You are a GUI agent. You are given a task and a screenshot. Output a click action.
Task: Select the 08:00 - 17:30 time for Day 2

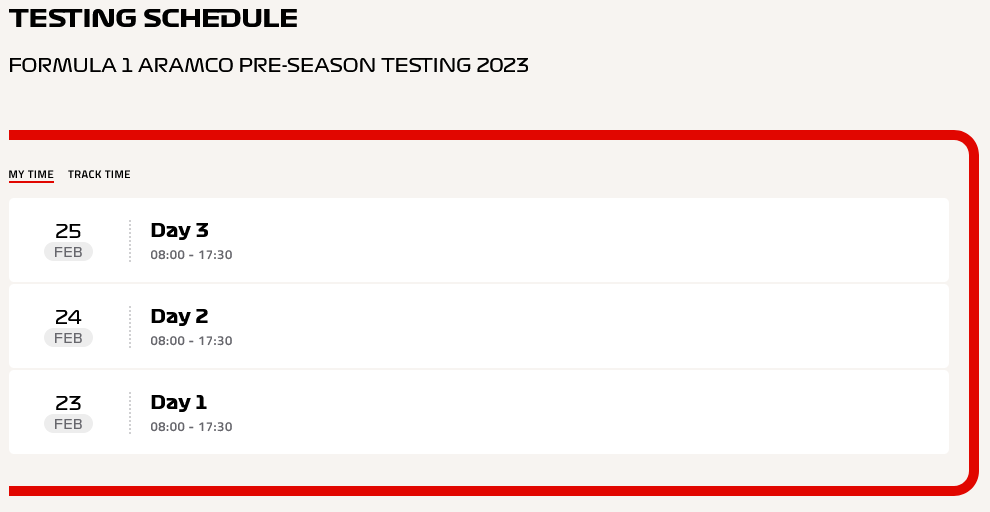[191, 341]
